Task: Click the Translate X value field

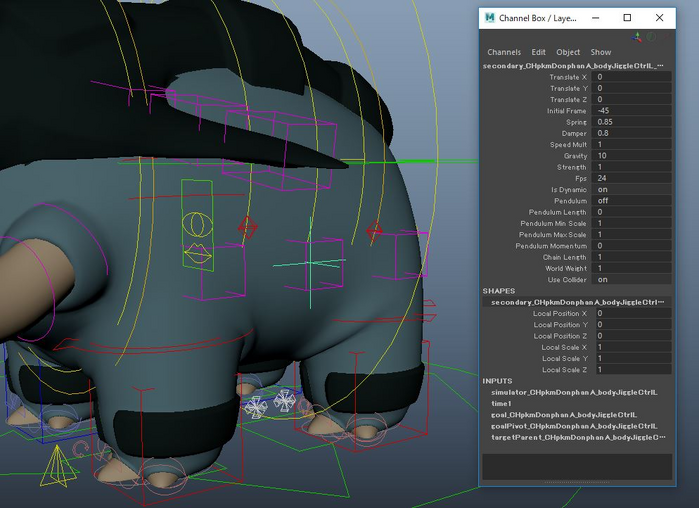Action: (631, 77)
